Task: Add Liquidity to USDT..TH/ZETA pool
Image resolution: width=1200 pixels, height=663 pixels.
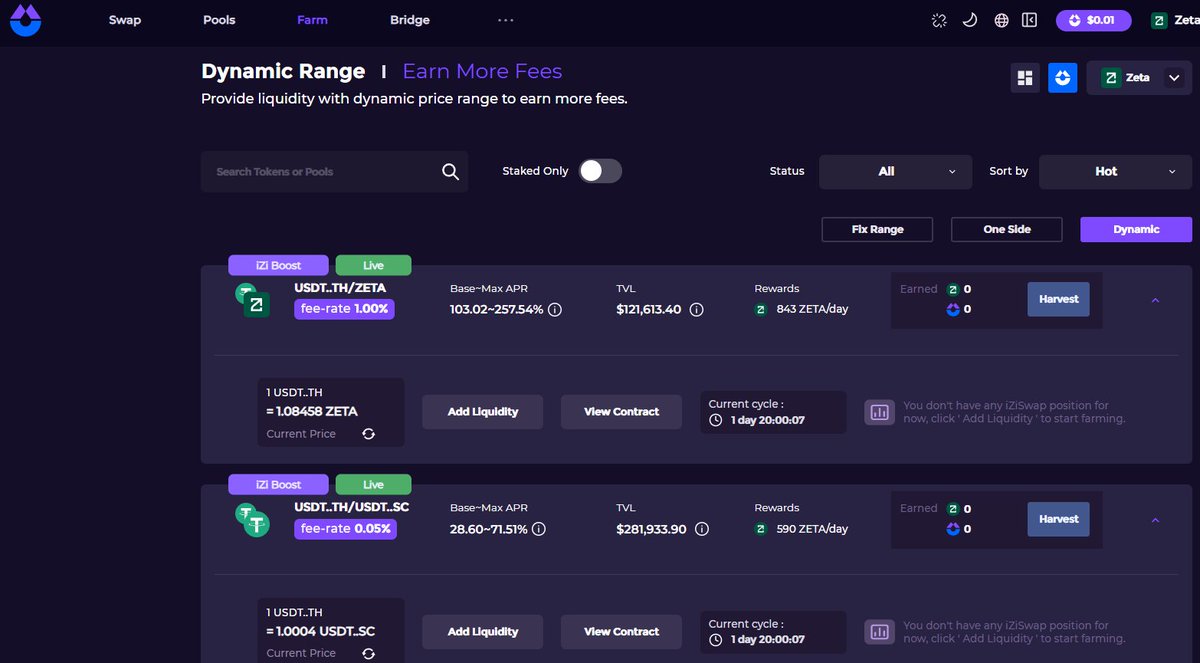Action: coord(483,412)
